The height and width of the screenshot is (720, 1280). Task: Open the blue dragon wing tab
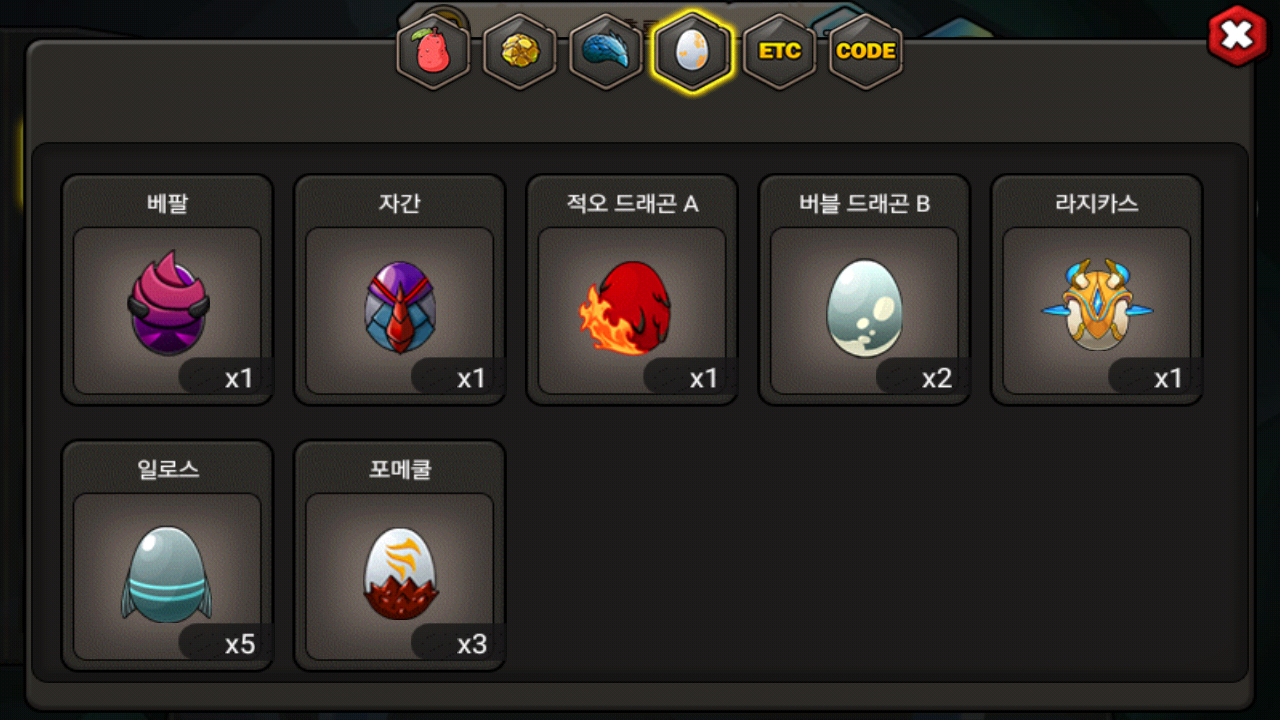[606, 52]
